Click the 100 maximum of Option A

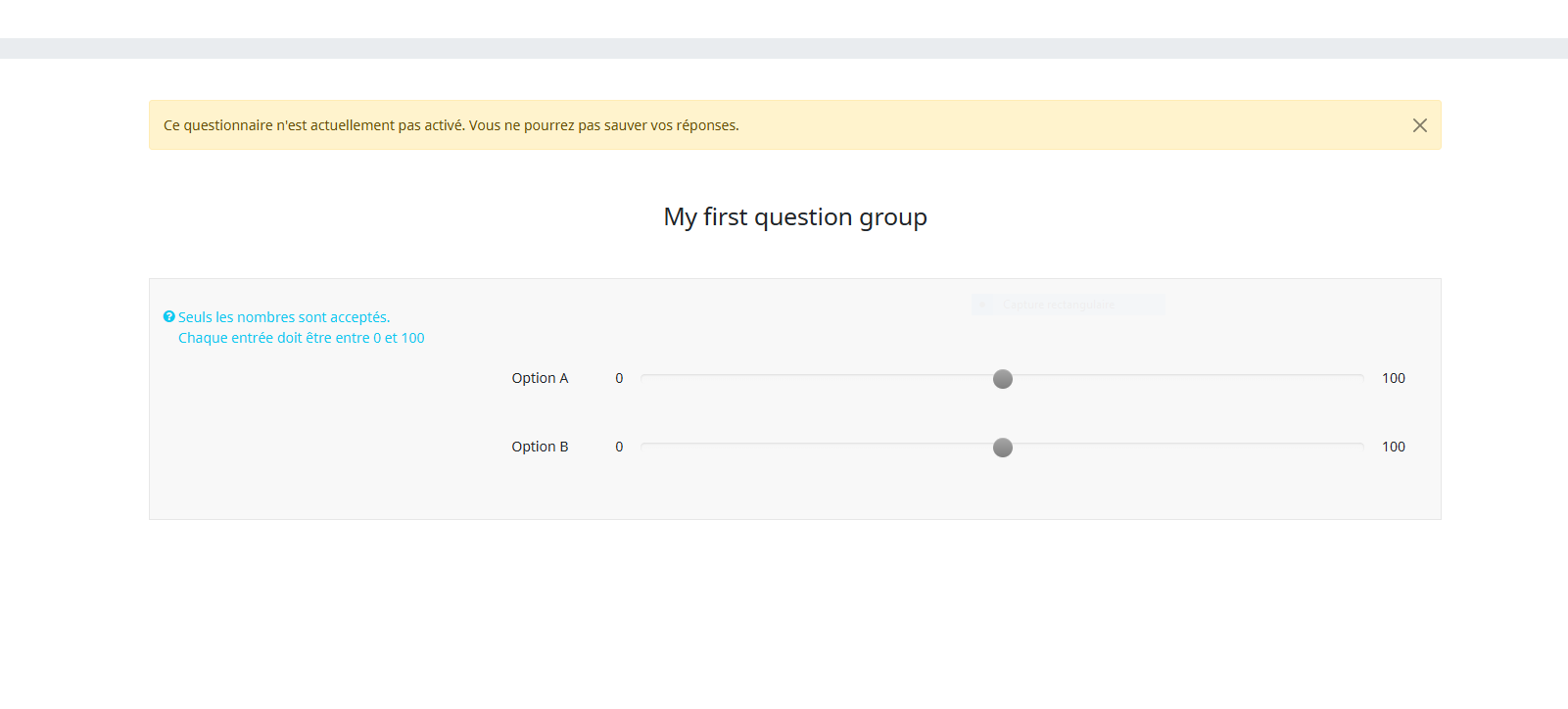pyautogui.click(x=1393, y=378)
